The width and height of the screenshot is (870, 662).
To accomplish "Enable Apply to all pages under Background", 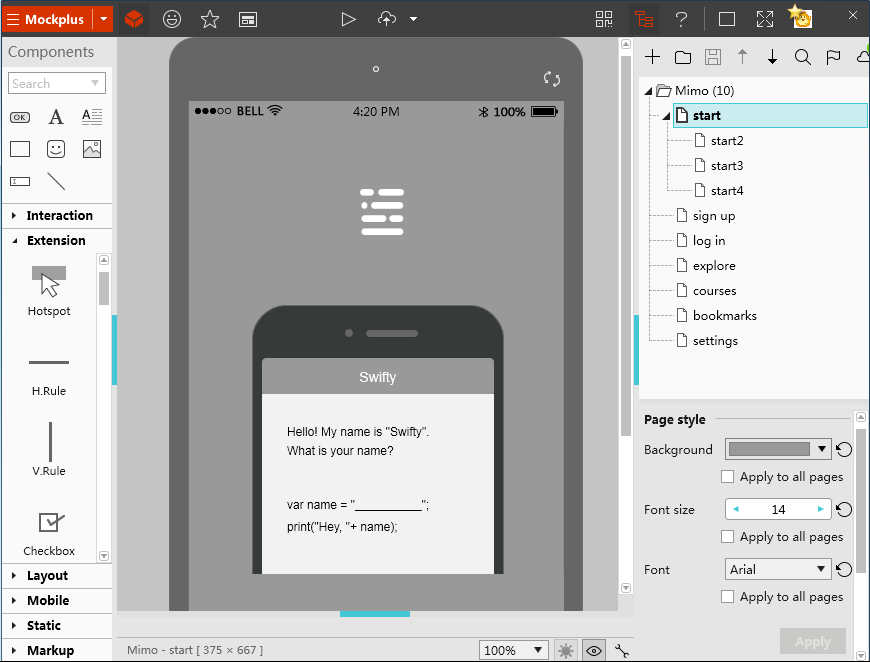I will 727,477.
